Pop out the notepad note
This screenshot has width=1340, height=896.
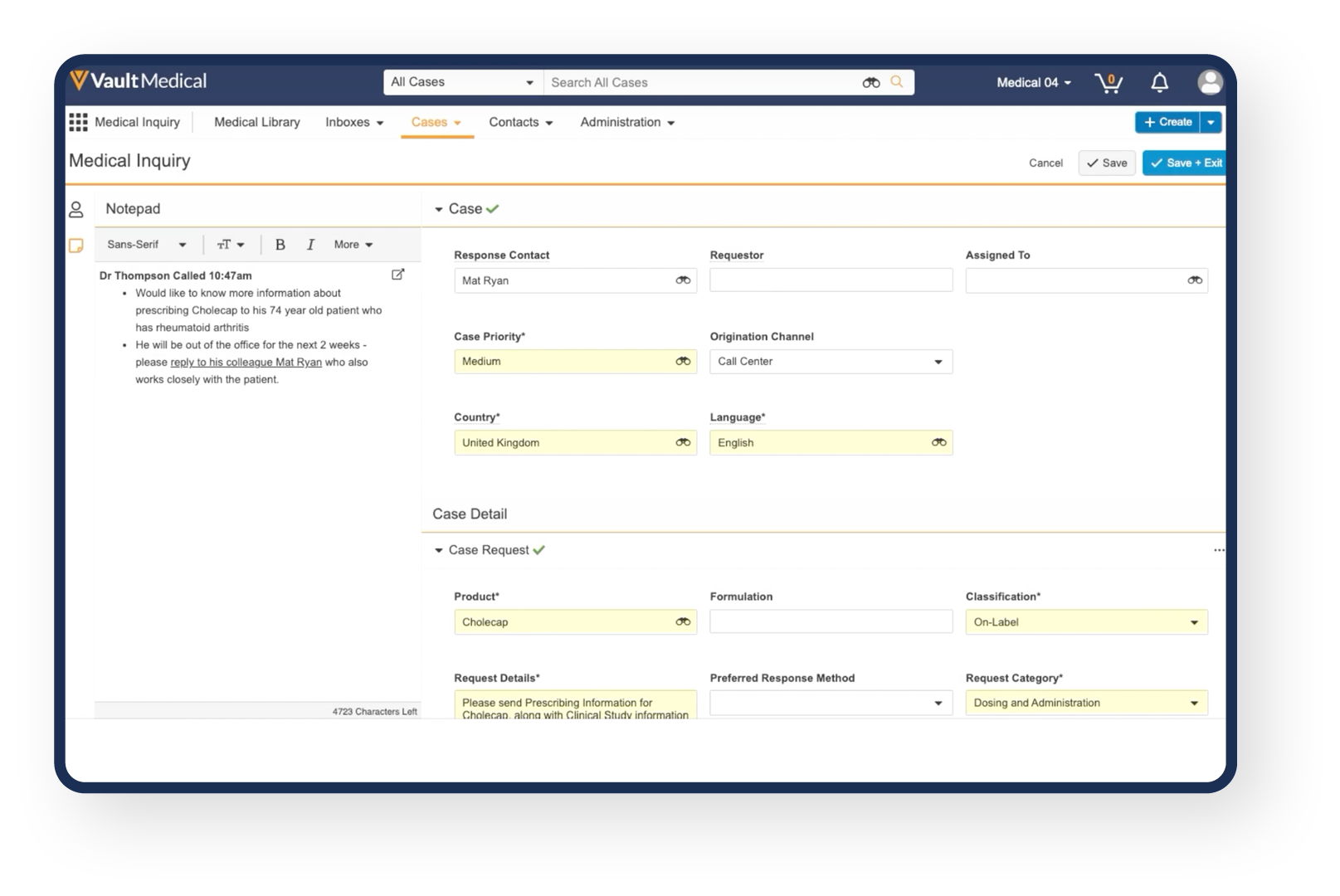[397, 275]
